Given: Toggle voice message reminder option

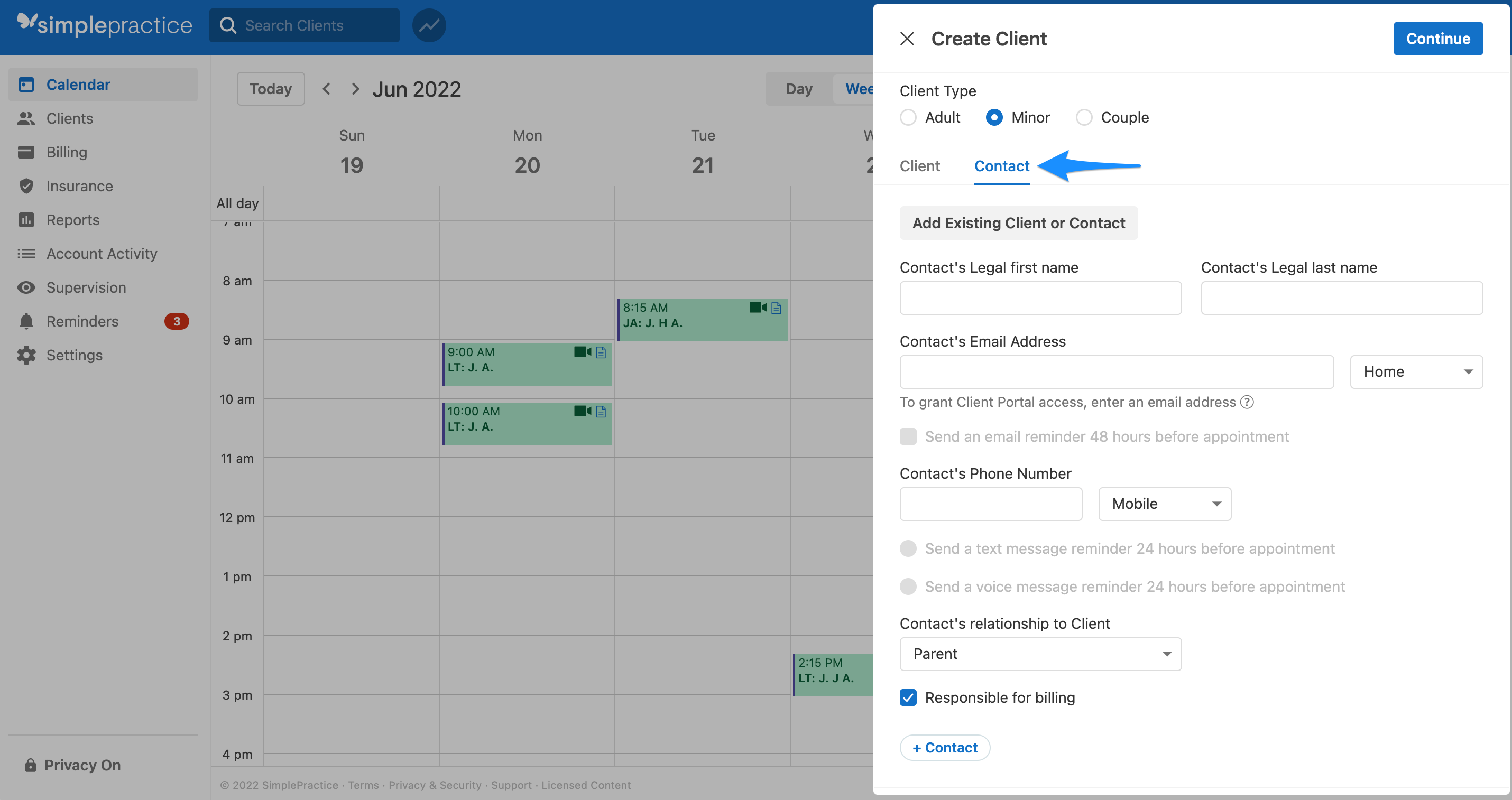Looking at the screenshot, I should tap(908, 587).
